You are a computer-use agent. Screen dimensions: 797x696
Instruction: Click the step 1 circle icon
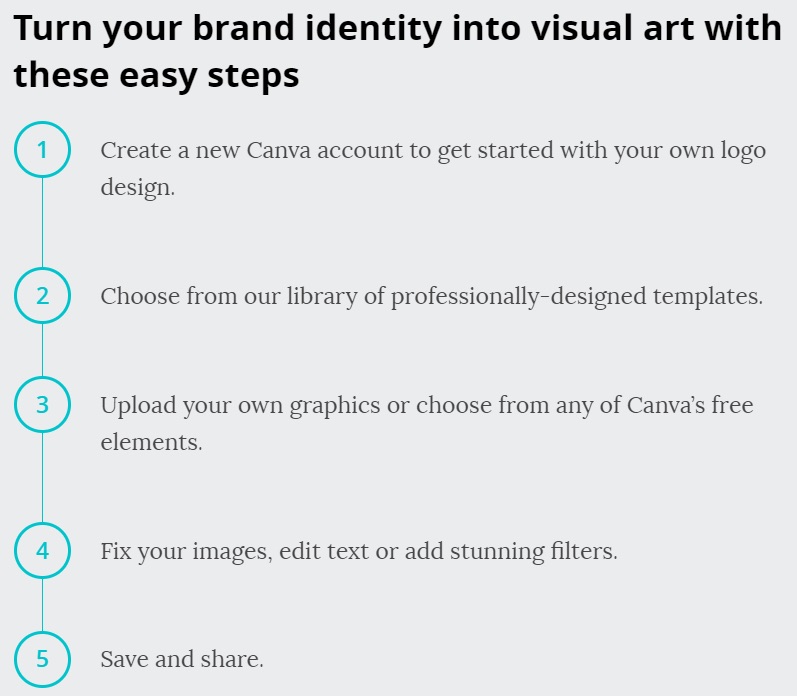coord(42,149)
